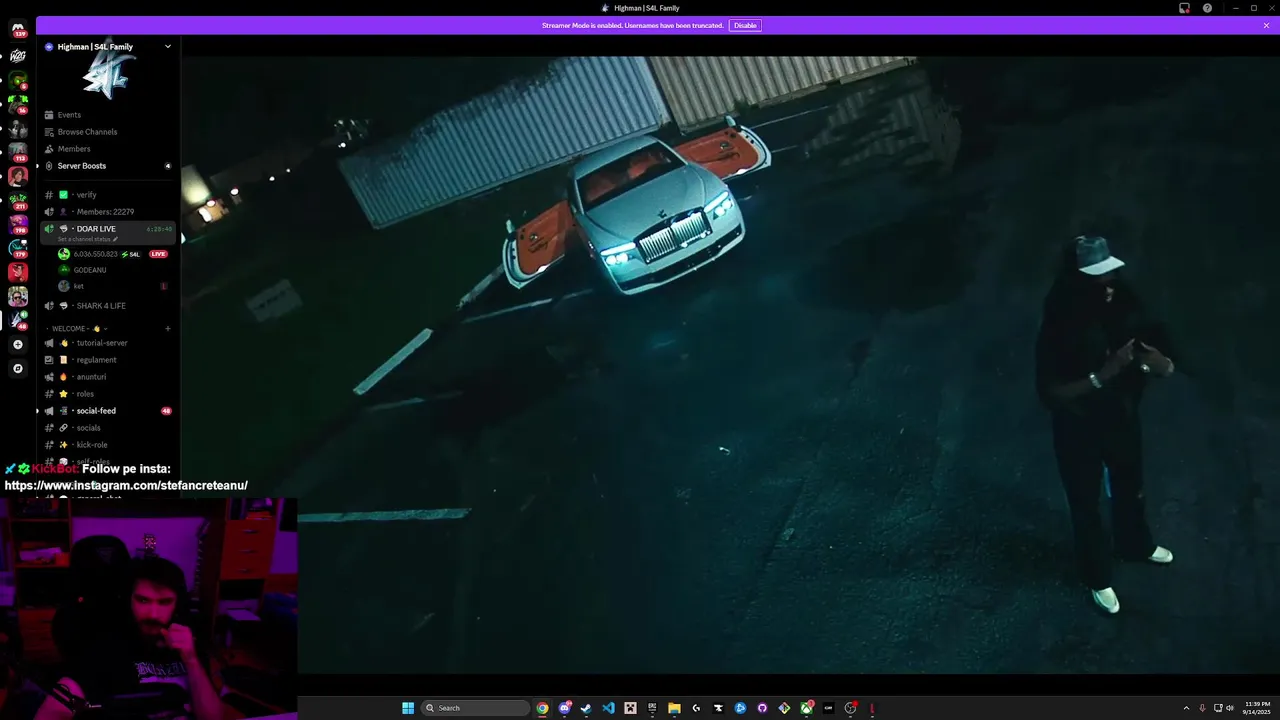Open the regulament channel
The image size is (1280, 720).
(x=96, y=360)
